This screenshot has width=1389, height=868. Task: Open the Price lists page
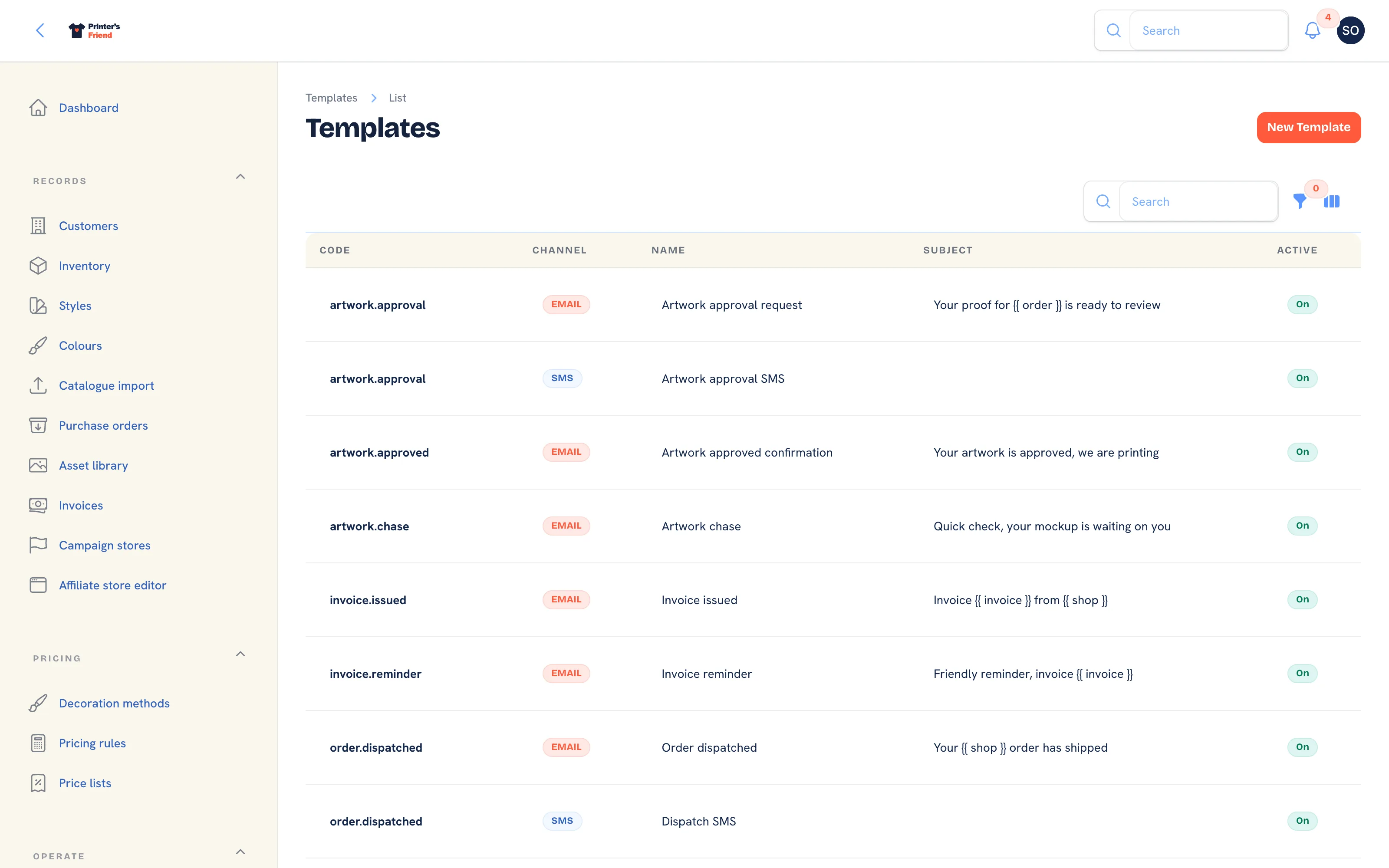[85, 783]
